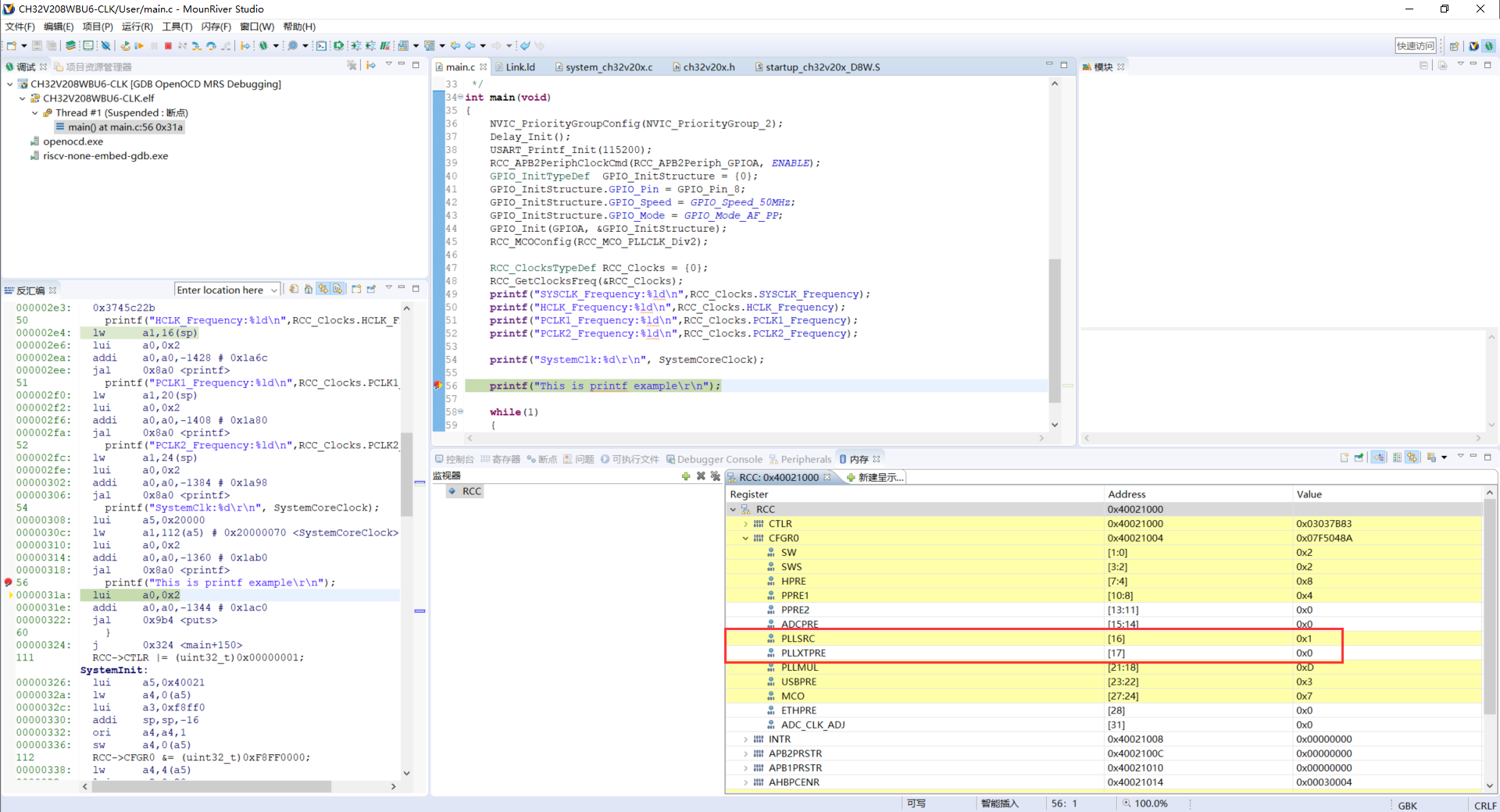1500x812 pixels.
Task: Open the 寄存器 registers tab
Action: point(500,459)
